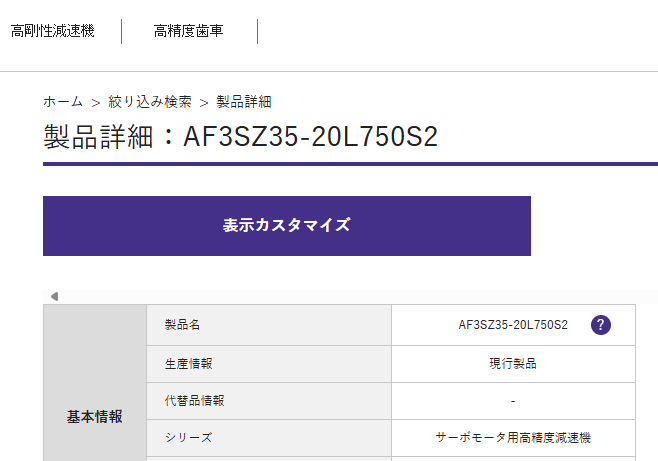Select the 代替品情報 row label
Screen dimensions: 658x461
194,400
